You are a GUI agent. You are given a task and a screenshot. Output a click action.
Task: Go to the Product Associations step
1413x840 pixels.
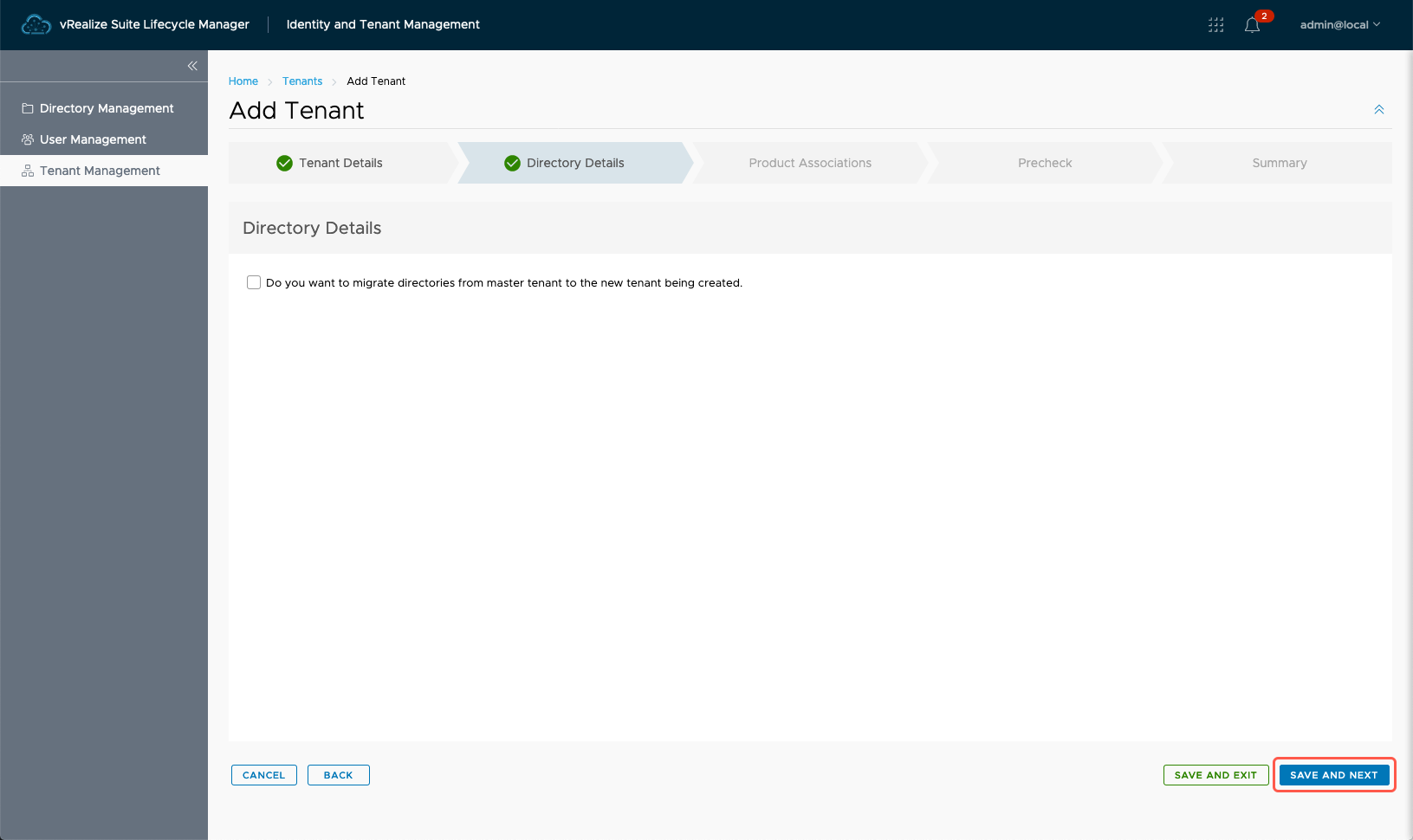click(x=809, y=163)
